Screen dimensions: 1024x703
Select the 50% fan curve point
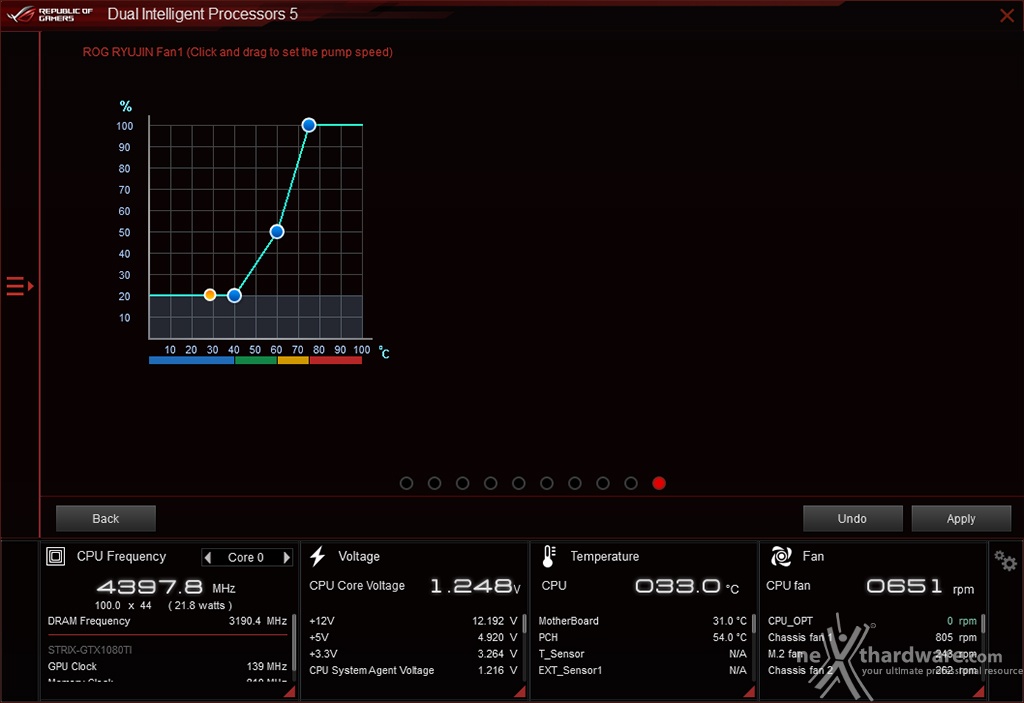click(277, 231)
